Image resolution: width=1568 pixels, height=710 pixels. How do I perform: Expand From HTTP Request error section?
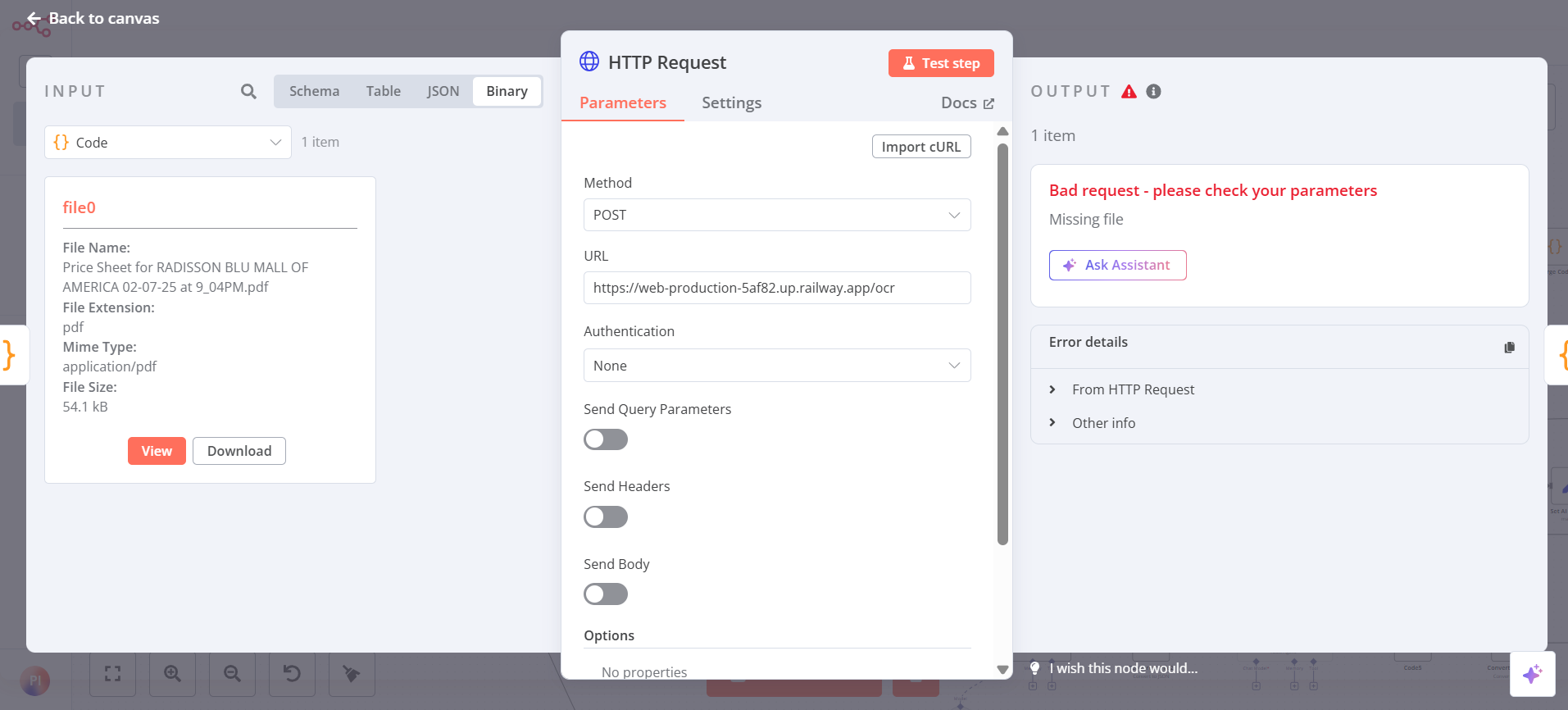[1133, 389]
